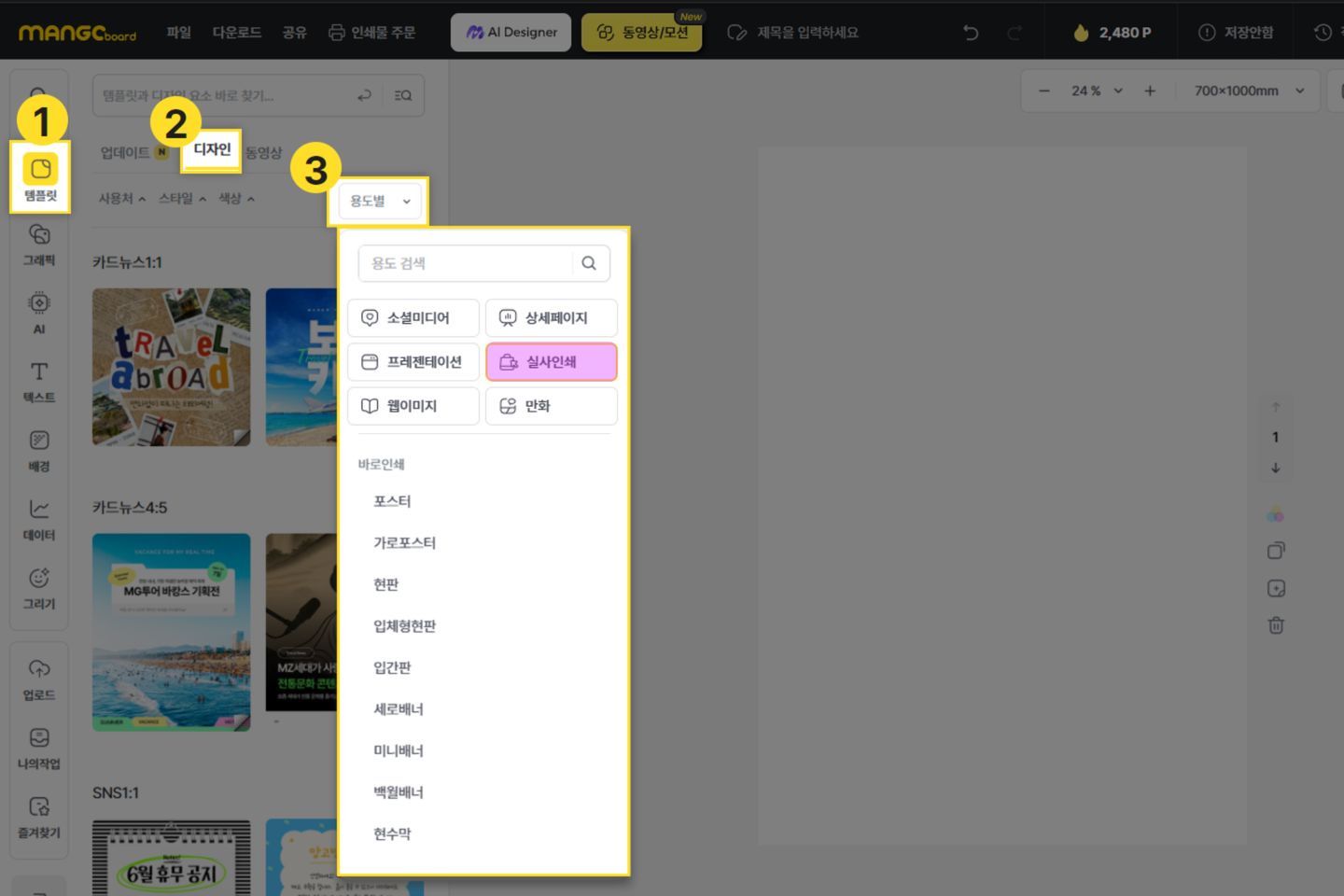This screenshot has width=1344, height=896.
Task: Open the AI tools sidebar icon
Action: (x=39, y=313)
